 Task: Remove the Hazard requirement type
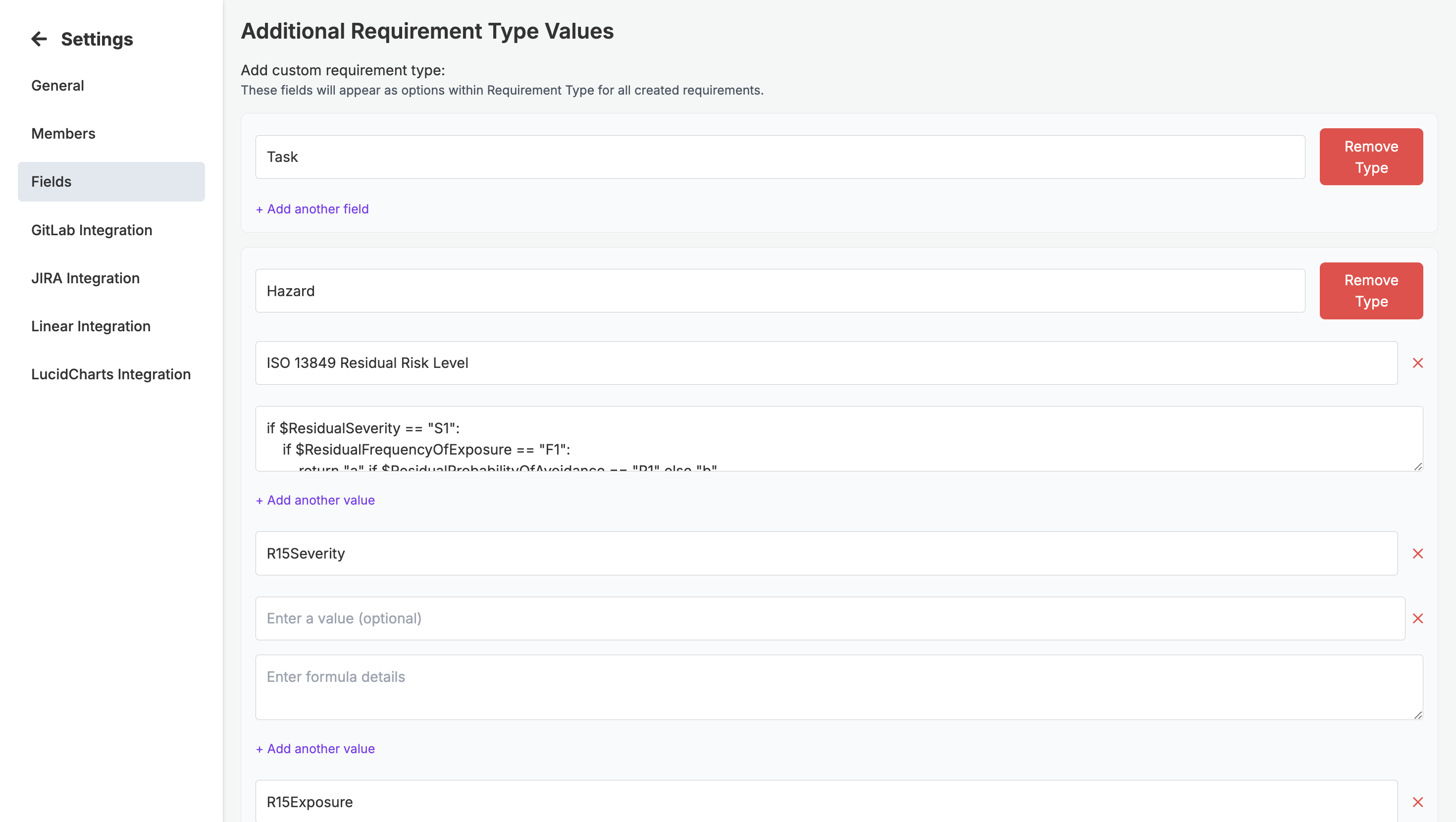pyautogui.click(x=1371, y=291)
